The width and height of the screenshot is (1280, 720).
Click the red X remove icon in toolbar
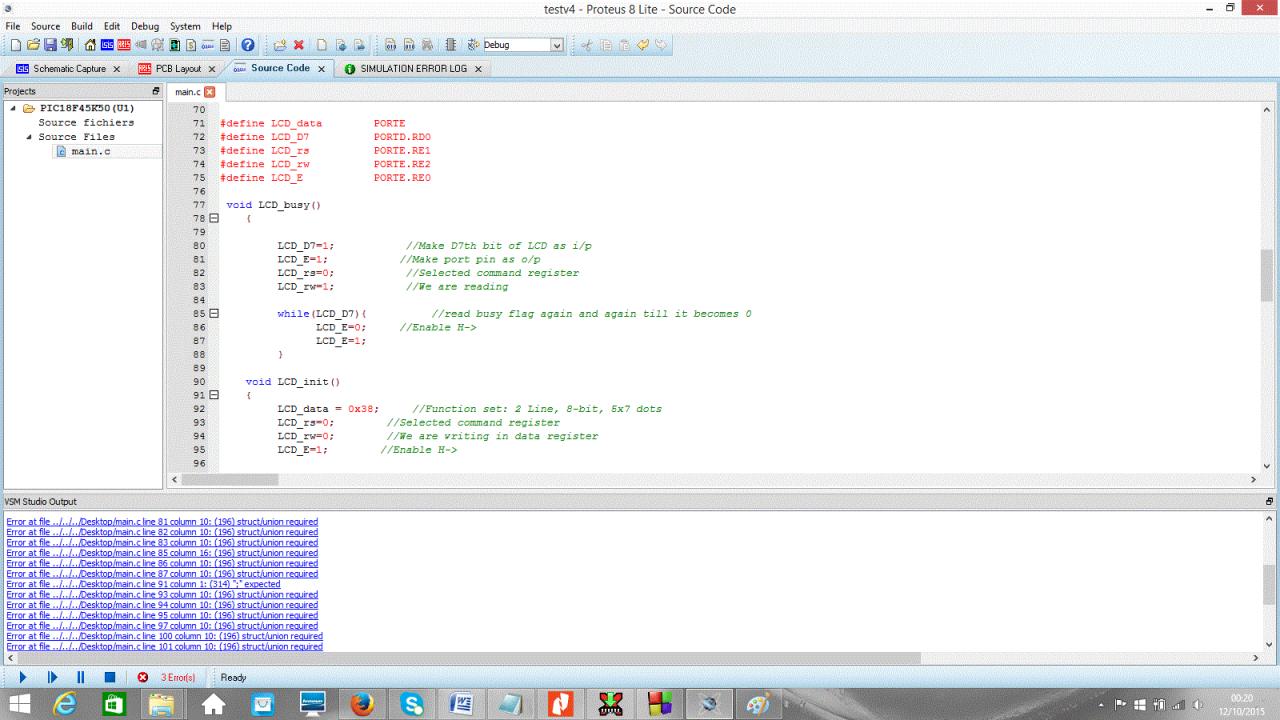[298, 45]
